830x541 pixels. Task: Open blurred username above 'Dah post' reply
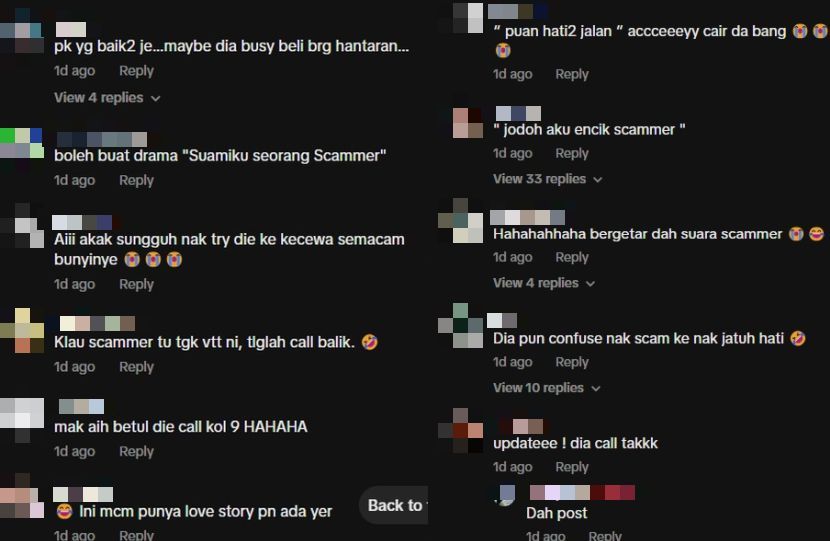click(582, 493)
